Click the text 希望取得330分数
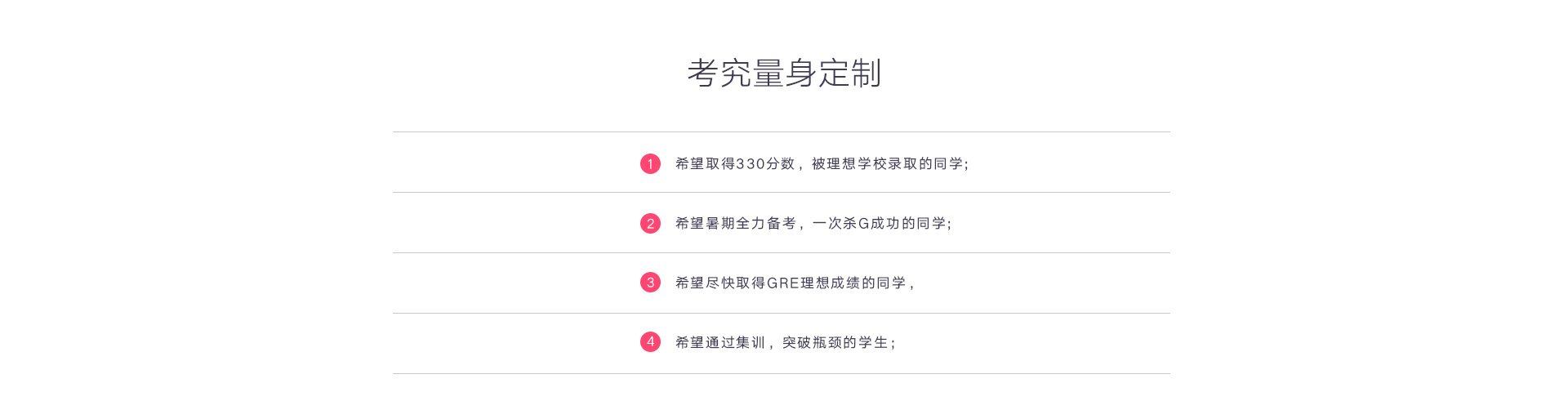1568x410 pixels. coord(735,164)
